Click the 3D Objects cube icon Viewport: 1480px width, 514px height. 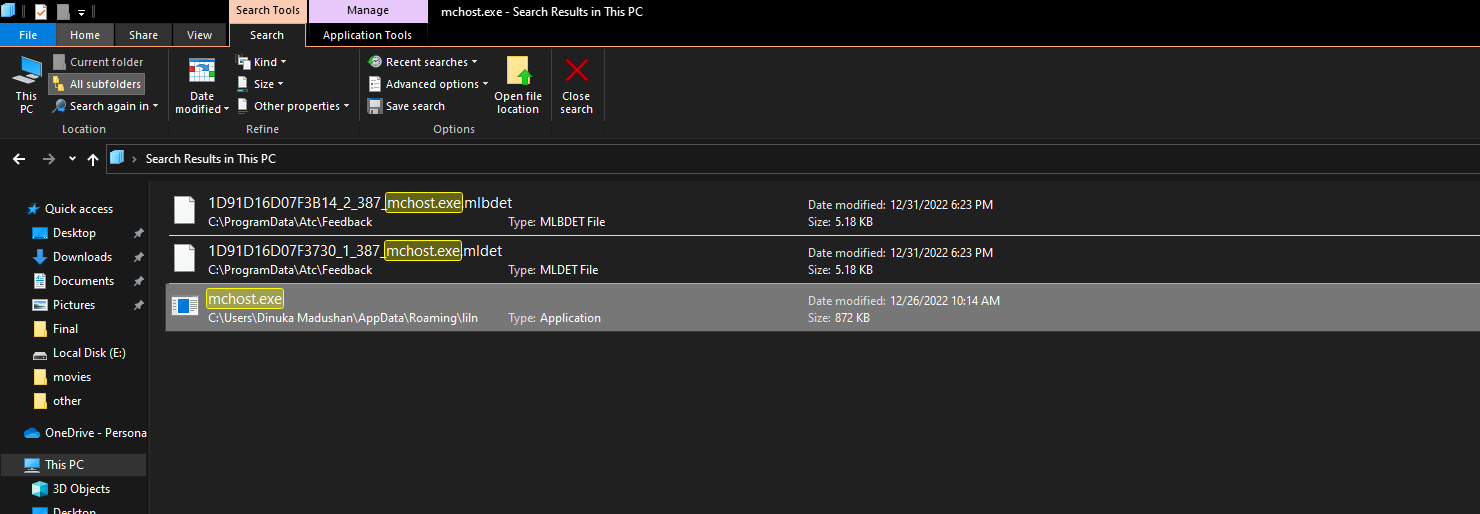40,489
